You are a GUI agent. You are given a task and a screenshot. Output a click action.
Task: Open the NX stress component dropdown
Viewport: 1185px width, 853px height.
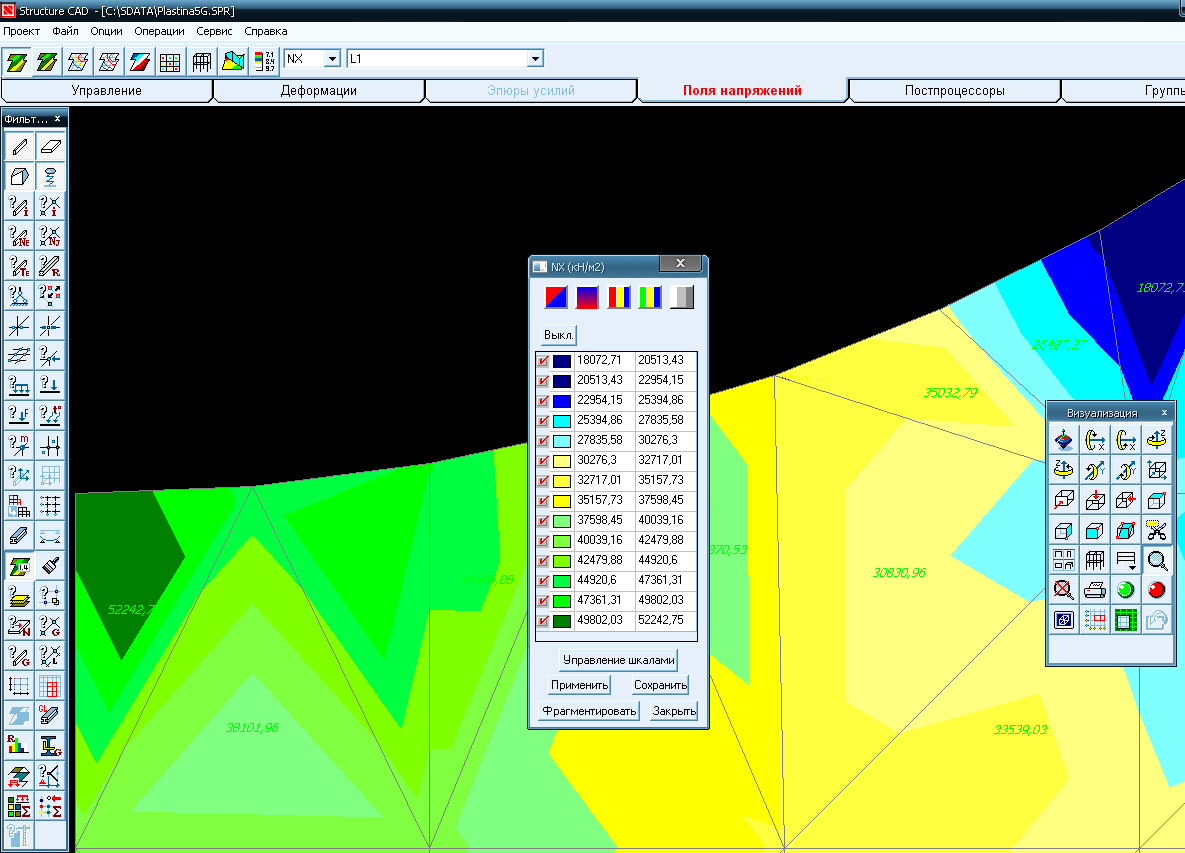click(332, 59)
